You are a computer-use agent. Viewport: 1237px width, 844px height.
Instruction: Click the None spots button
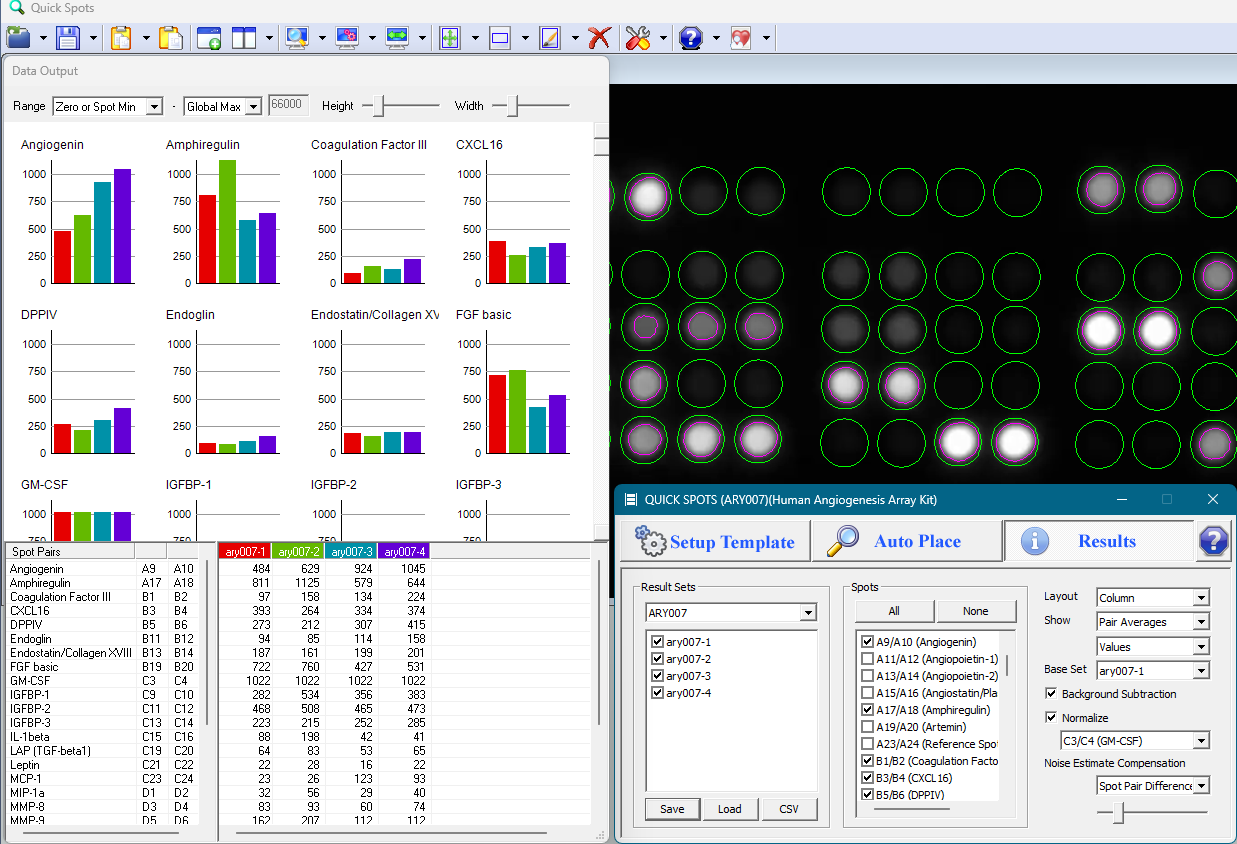tap(976, 611)
